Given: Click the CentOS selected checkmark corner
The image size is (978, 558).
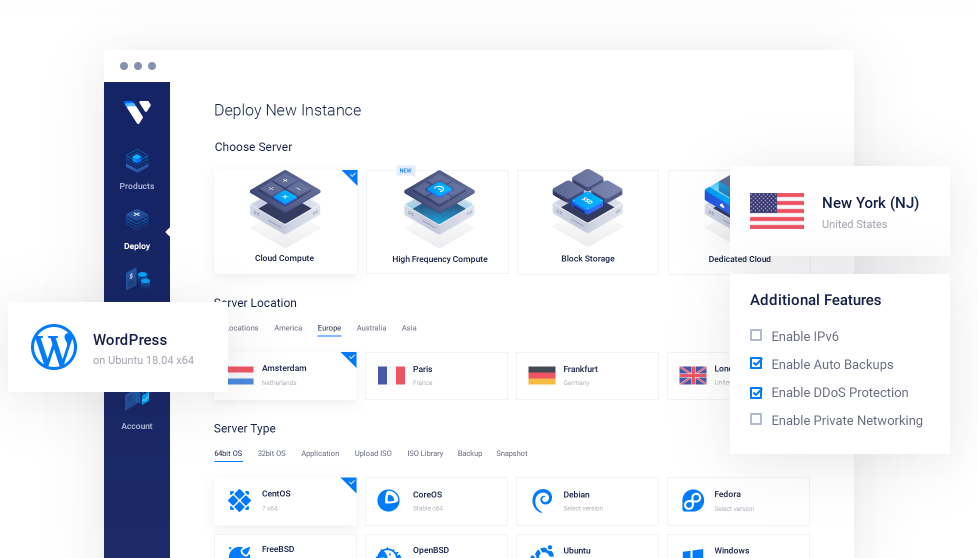Looking at the screenshot, I should (351, 484).
